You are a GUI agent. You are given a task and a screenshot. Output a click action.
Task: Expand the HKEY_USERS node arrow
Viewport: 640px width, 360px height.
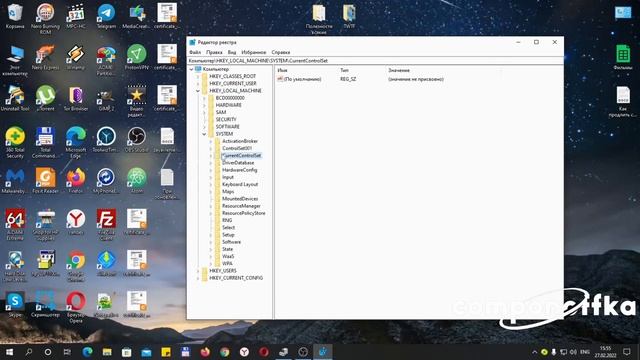(x=198, y=271)
